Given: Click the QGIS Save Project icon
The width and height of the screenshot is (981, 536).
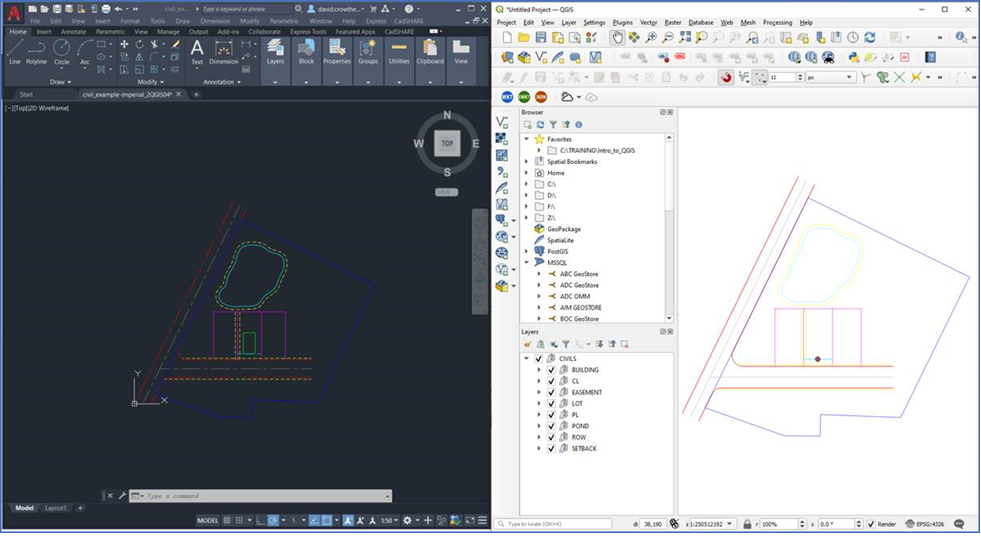Looking at the screenshot, I should (x=541, y=38).
